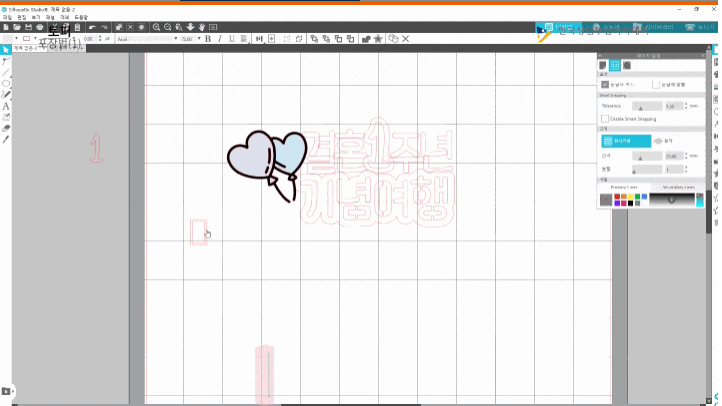
Task: Activate the Pan hand tool
Action: pos(202,27)
